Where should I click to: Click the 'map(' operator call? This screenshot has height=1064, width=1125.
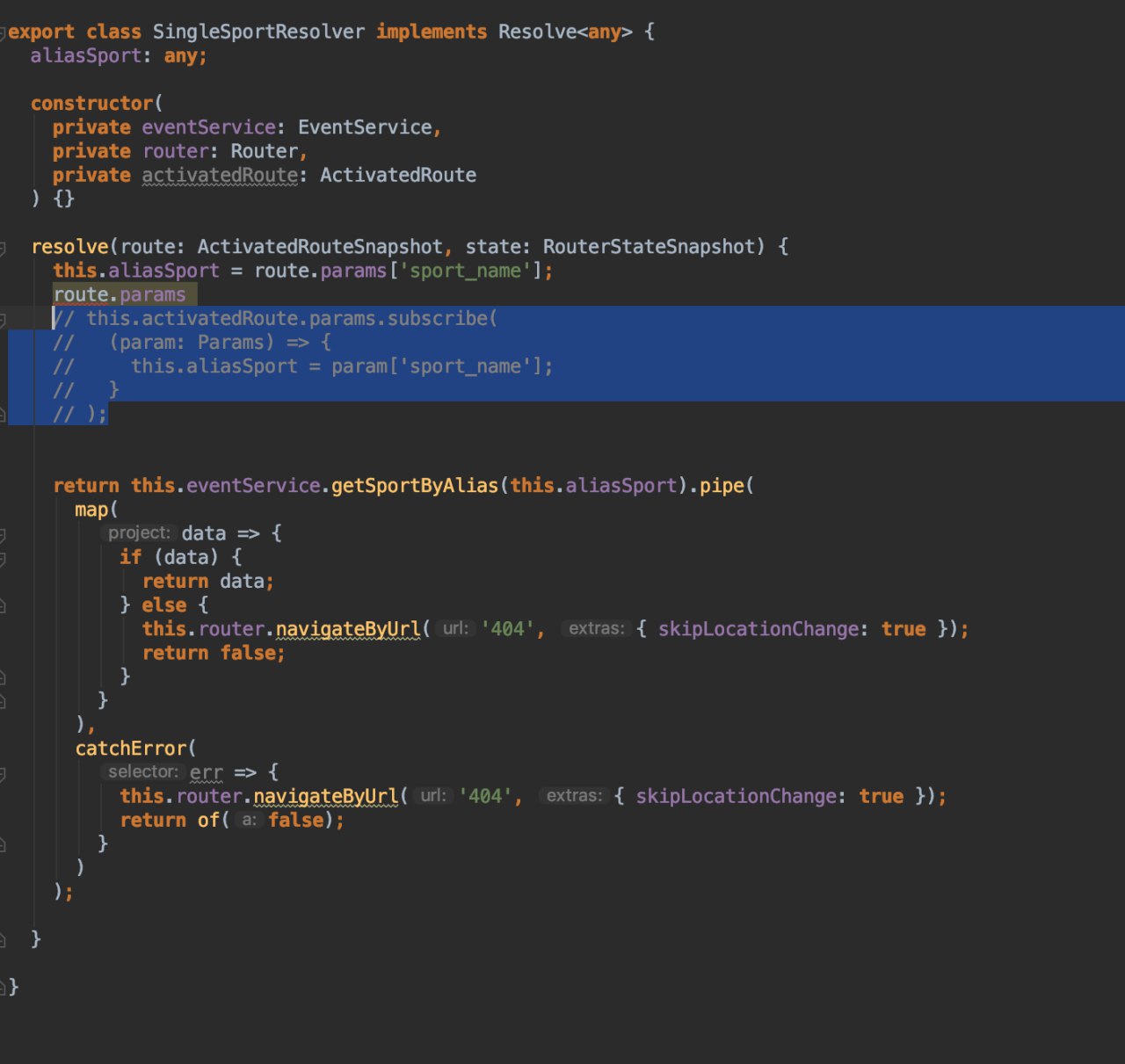tap(97, 510)
